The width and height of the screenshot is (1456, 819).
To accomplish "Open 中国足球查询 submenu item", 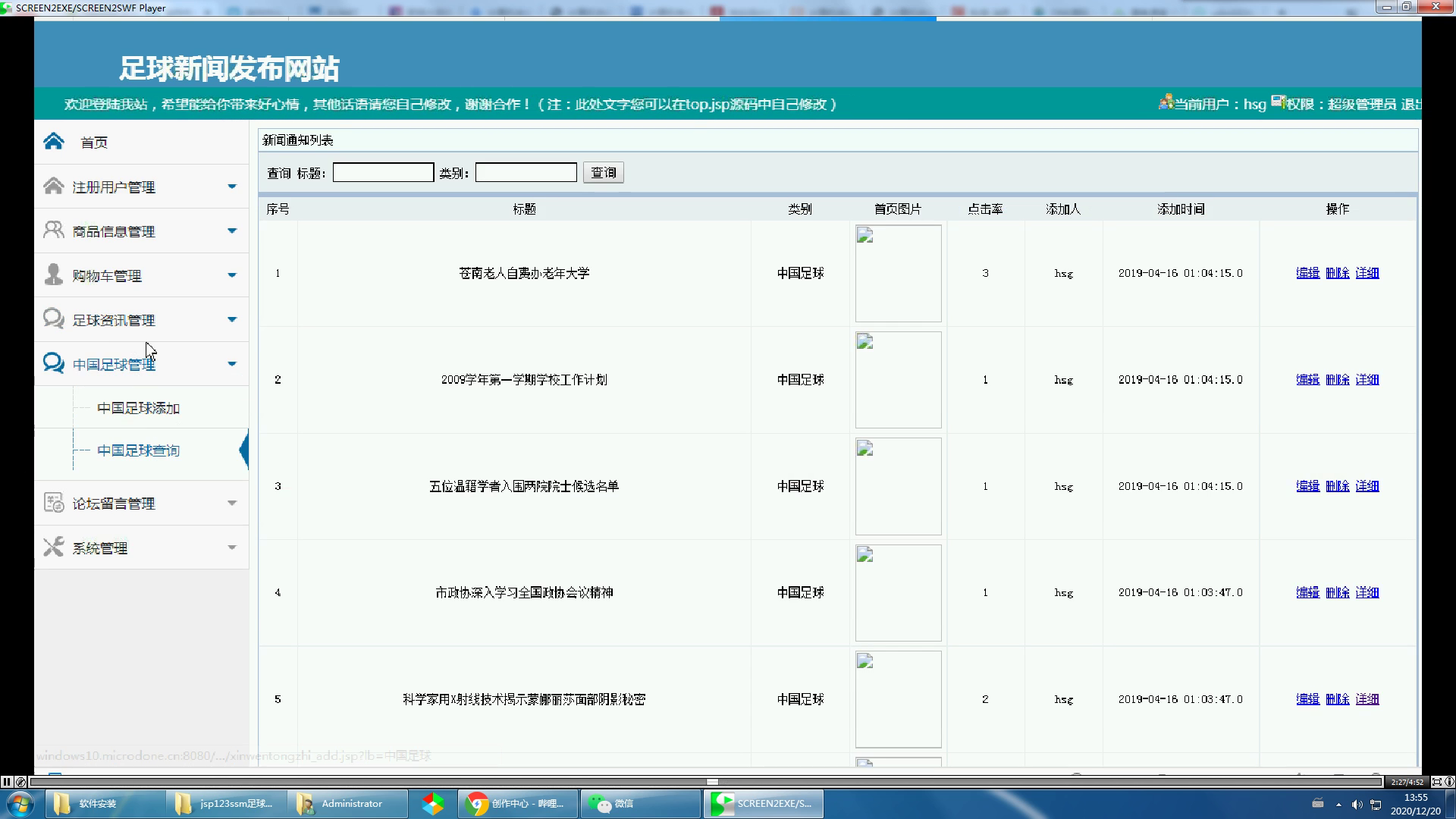I will (138, 450).
